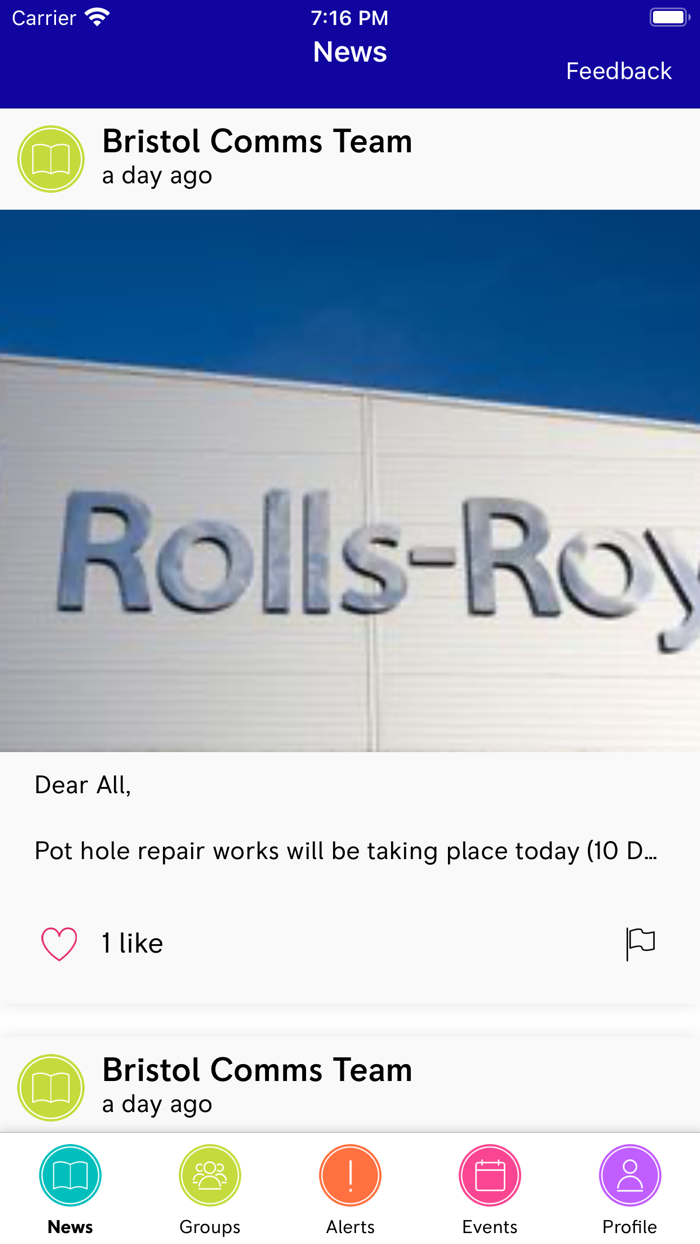Image resolution: width=700 pixels, height=1244 pixels.
Task: Tap the 'Dear All,' post text
Action: [83, 786]
